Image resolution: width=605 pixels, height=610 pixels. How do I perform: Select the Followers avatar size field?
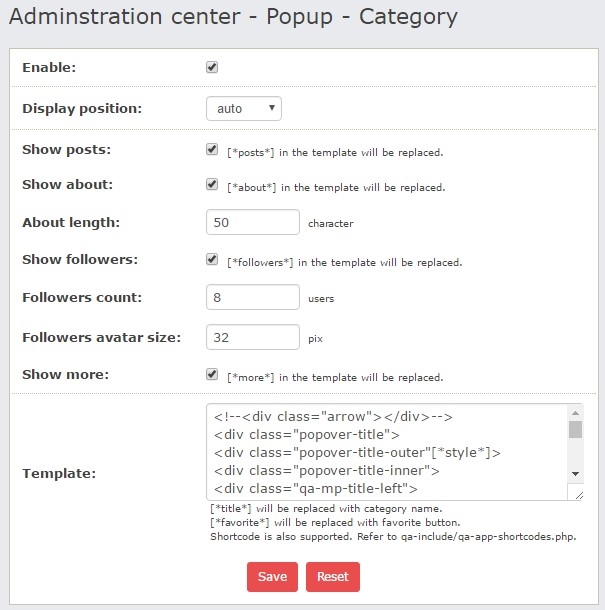[252, 337]
